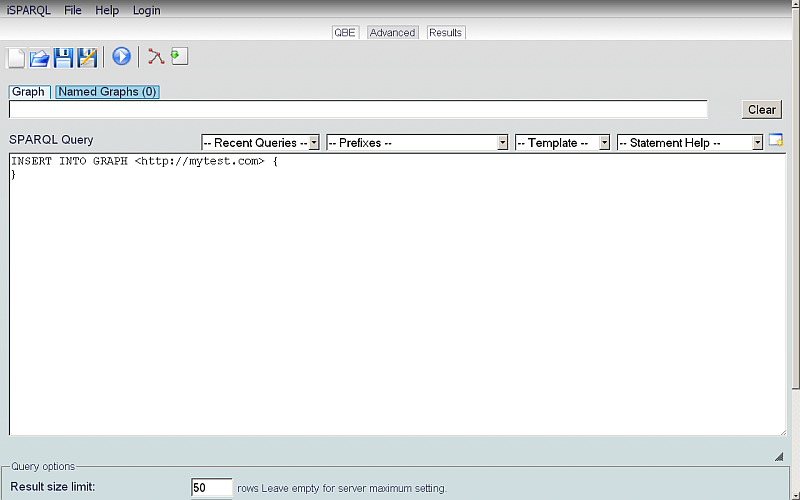
Task: Click icon beside Statement Help dropdown
Action: 776,140
